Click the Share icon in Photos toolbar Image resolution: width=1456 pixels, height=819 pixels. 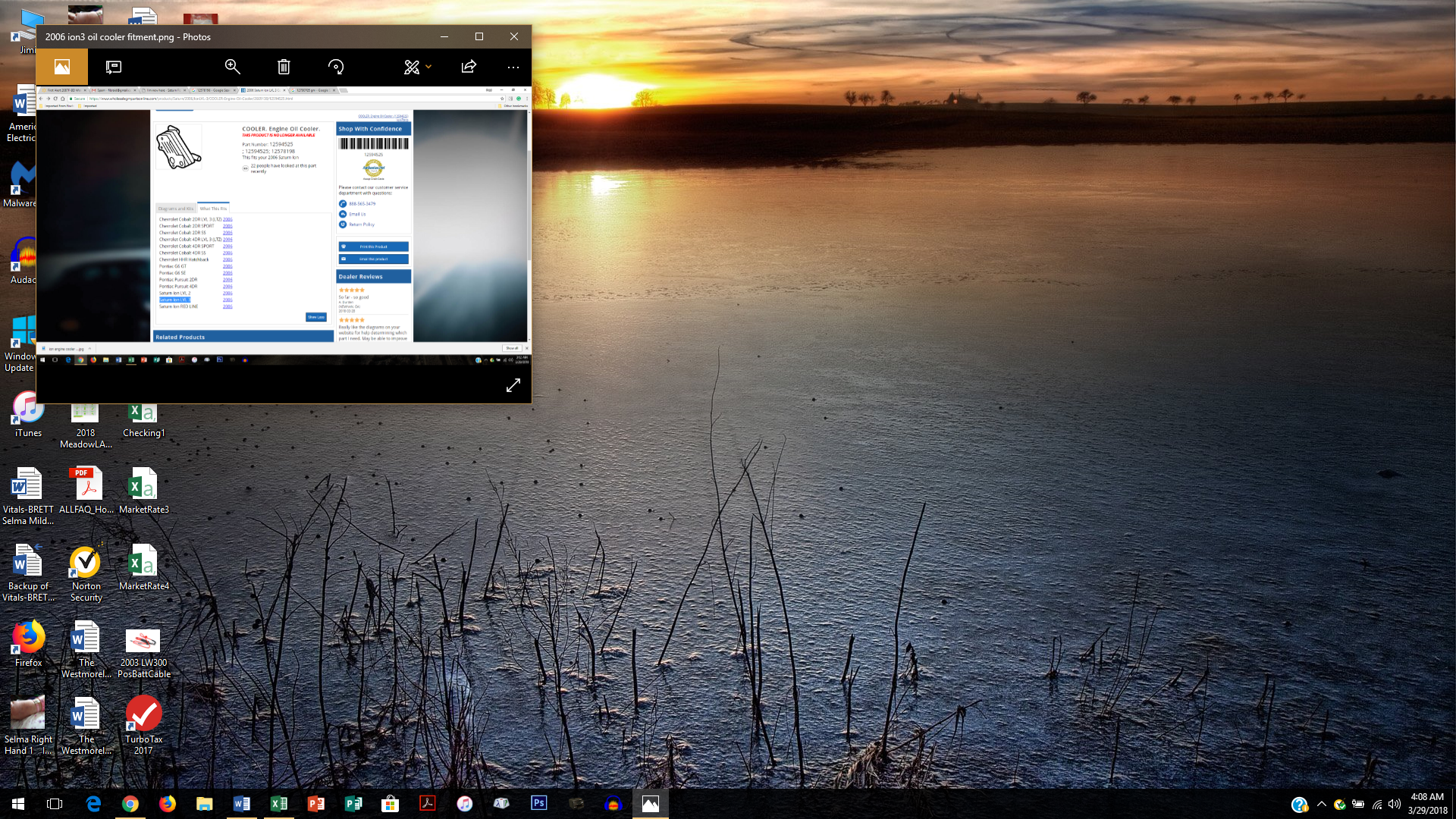(x=469, y=67)
